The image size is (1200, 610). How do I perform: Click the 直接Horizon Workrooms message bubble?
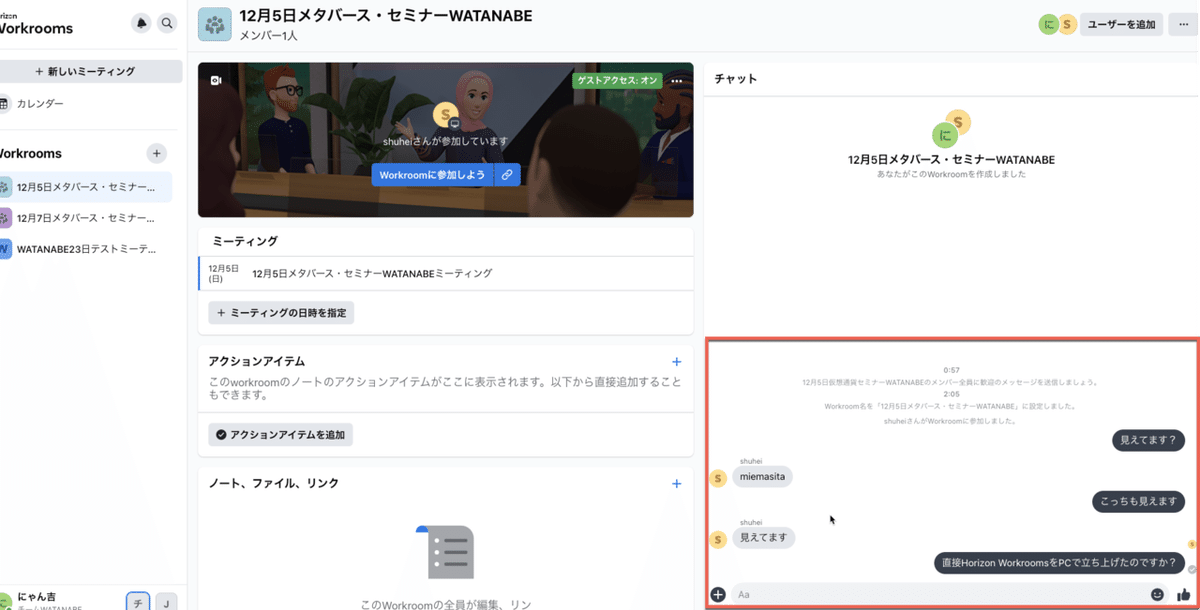[1059, 563]
